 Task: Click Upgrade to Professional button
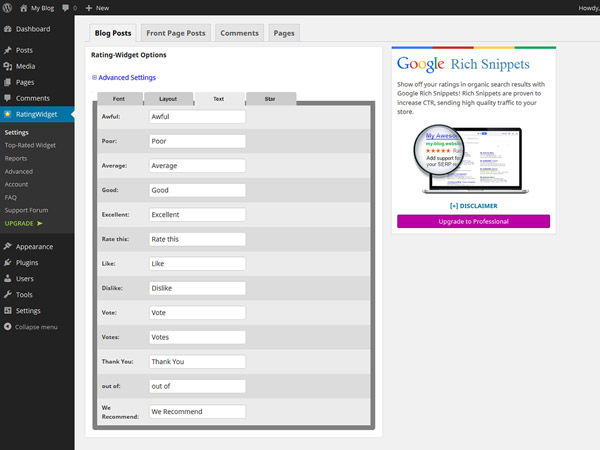(473, 221)
